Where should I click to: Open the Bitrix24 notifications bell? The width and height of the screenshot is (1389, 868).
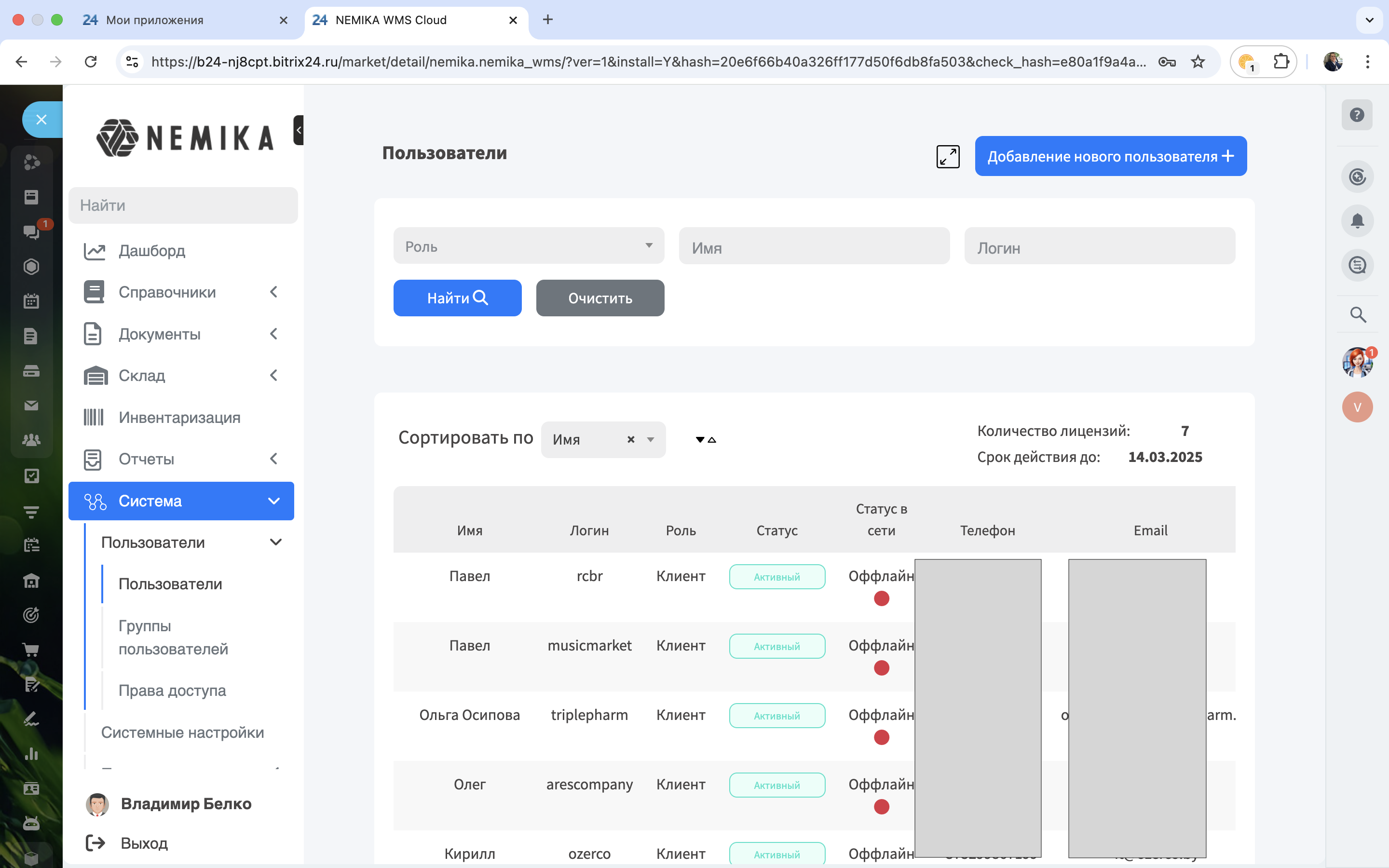click(1357, 220)
